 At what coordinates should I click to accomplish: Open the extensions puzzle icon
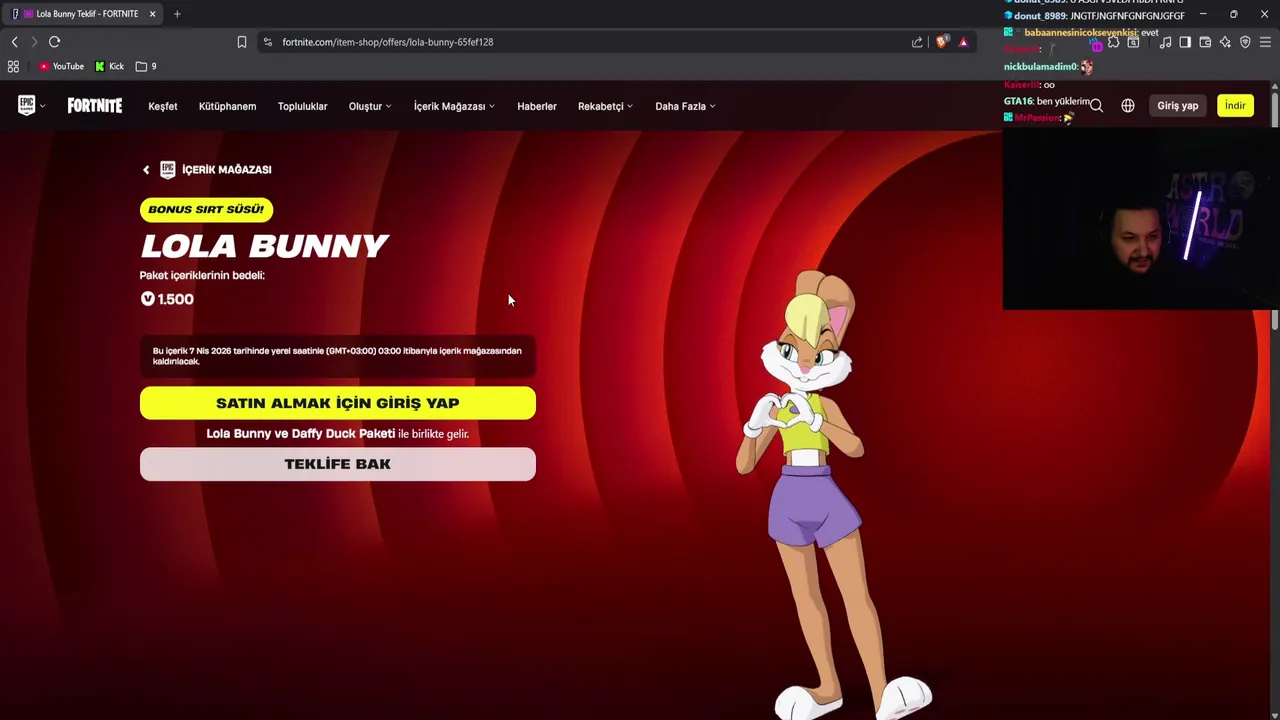click(1113, 42)
